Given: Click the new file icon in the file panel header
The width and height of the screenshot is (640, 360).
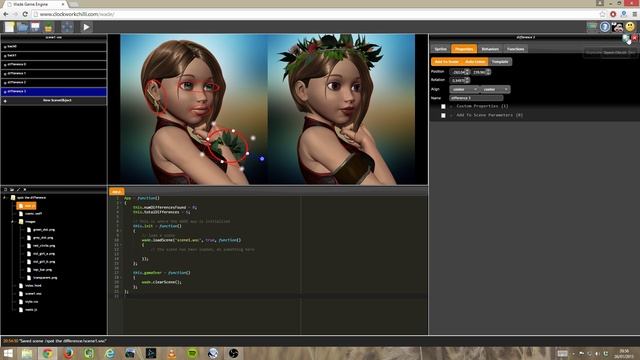Looking at the screenshot, I should pyautogui.click(x=5, y=190).
